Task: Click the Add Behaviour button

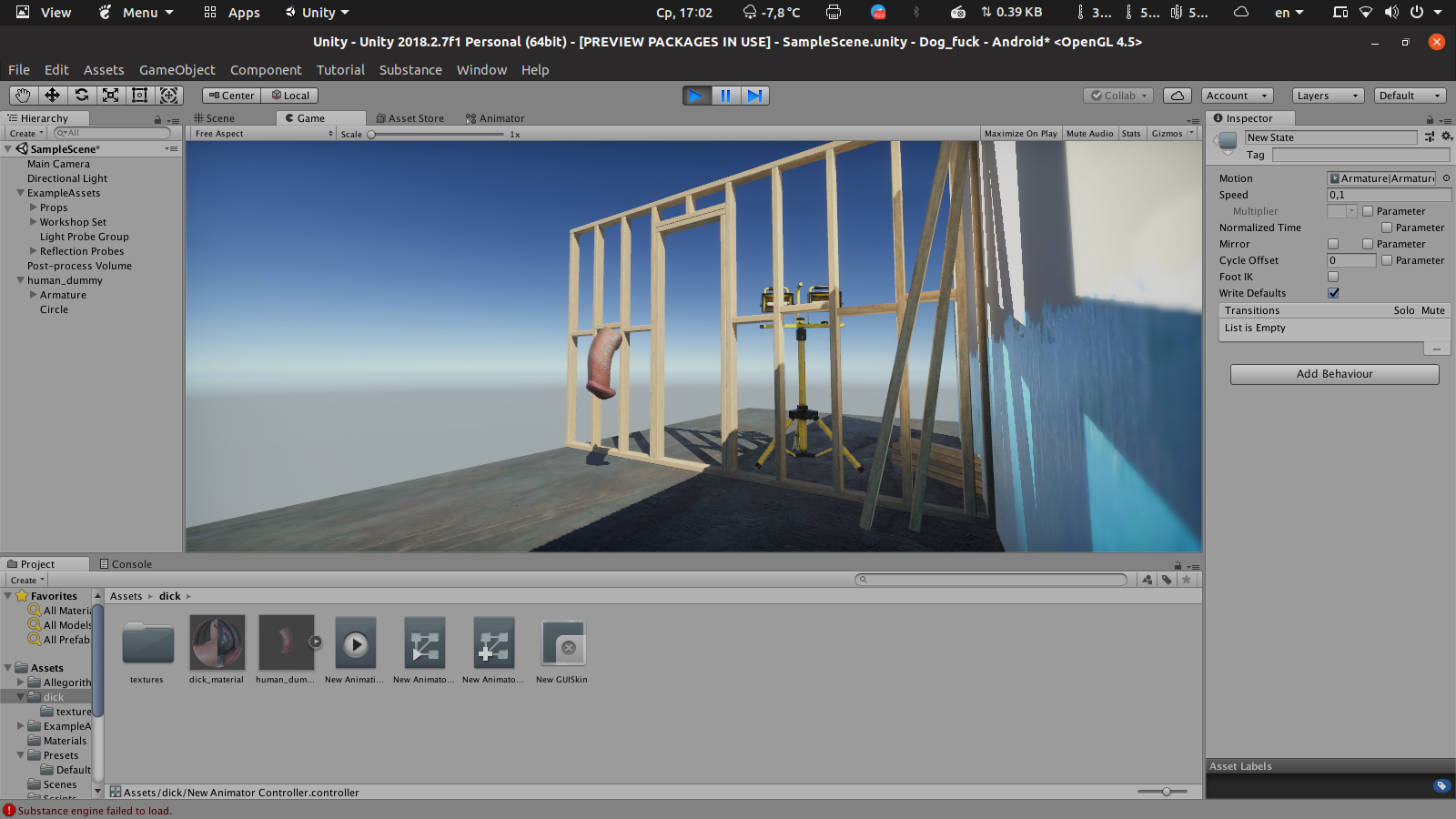Action: [1334, 374]
